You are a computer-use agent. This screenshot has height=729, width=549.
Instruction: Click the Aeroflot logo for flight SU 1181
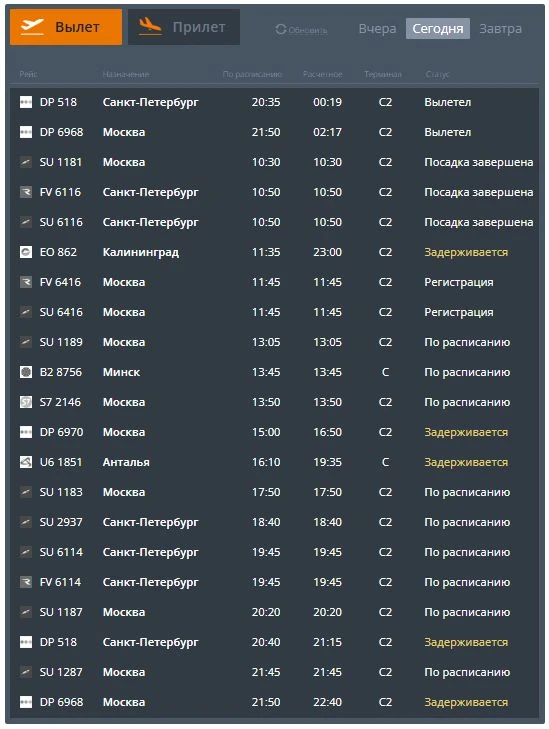tap(26, 162)
